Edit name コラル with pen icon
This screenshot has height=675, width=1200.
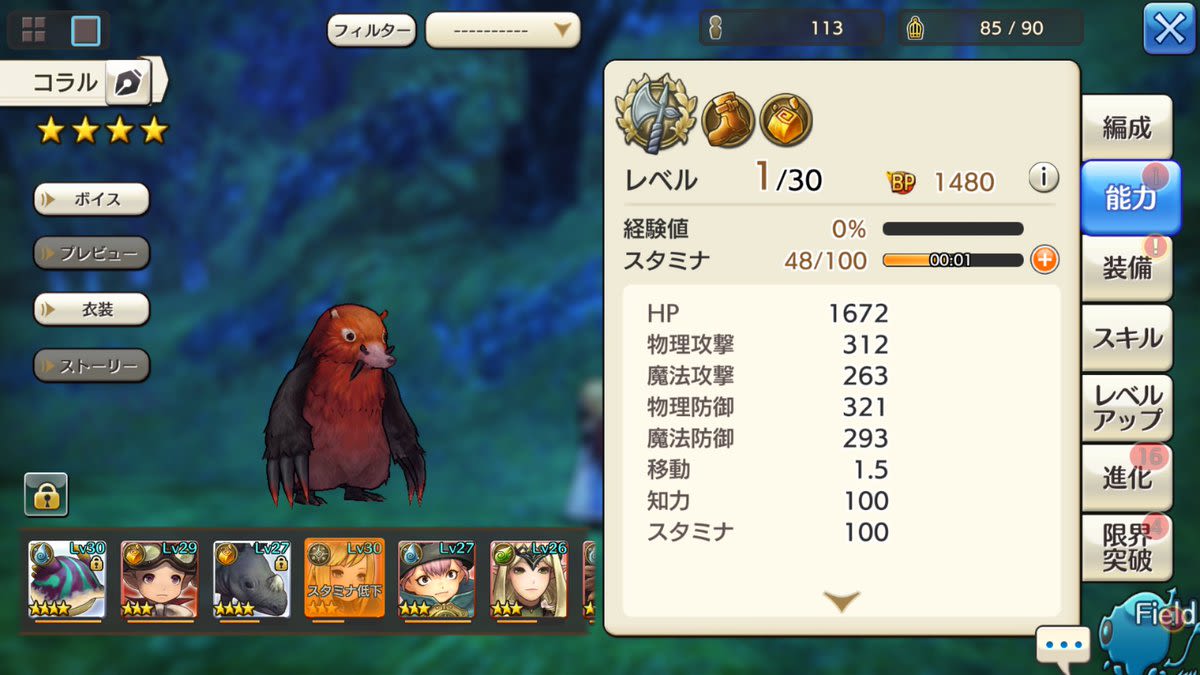tap(129, 83)
